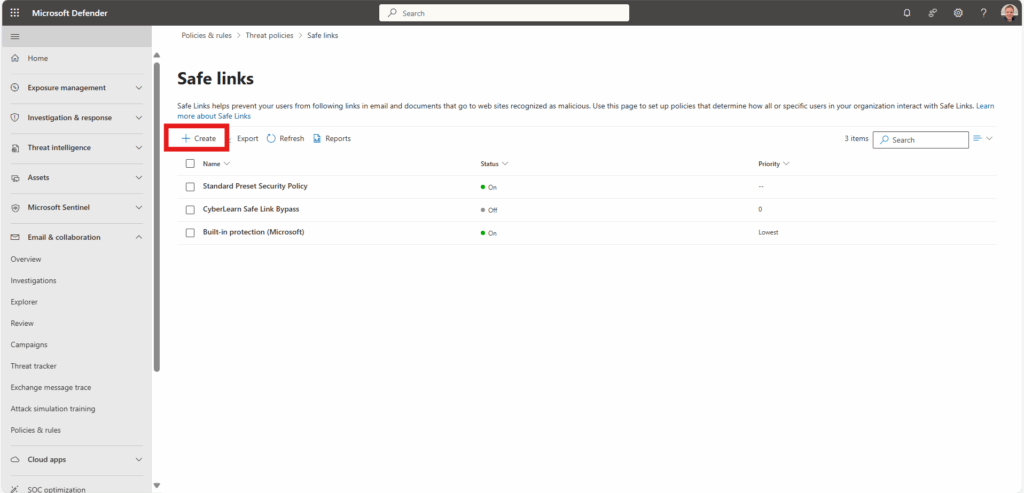Expand the Exposure management chevron
Screen dimensions: 1024x493
pyautogui.click(x=138, y=87)
